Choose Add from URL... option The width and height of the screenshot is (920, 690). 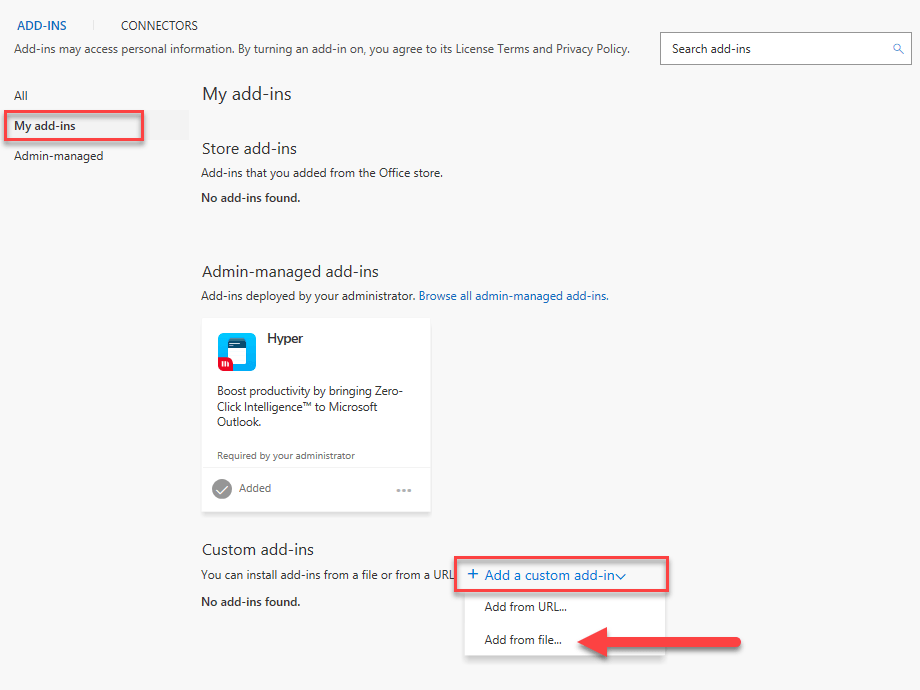coord(525,607)
